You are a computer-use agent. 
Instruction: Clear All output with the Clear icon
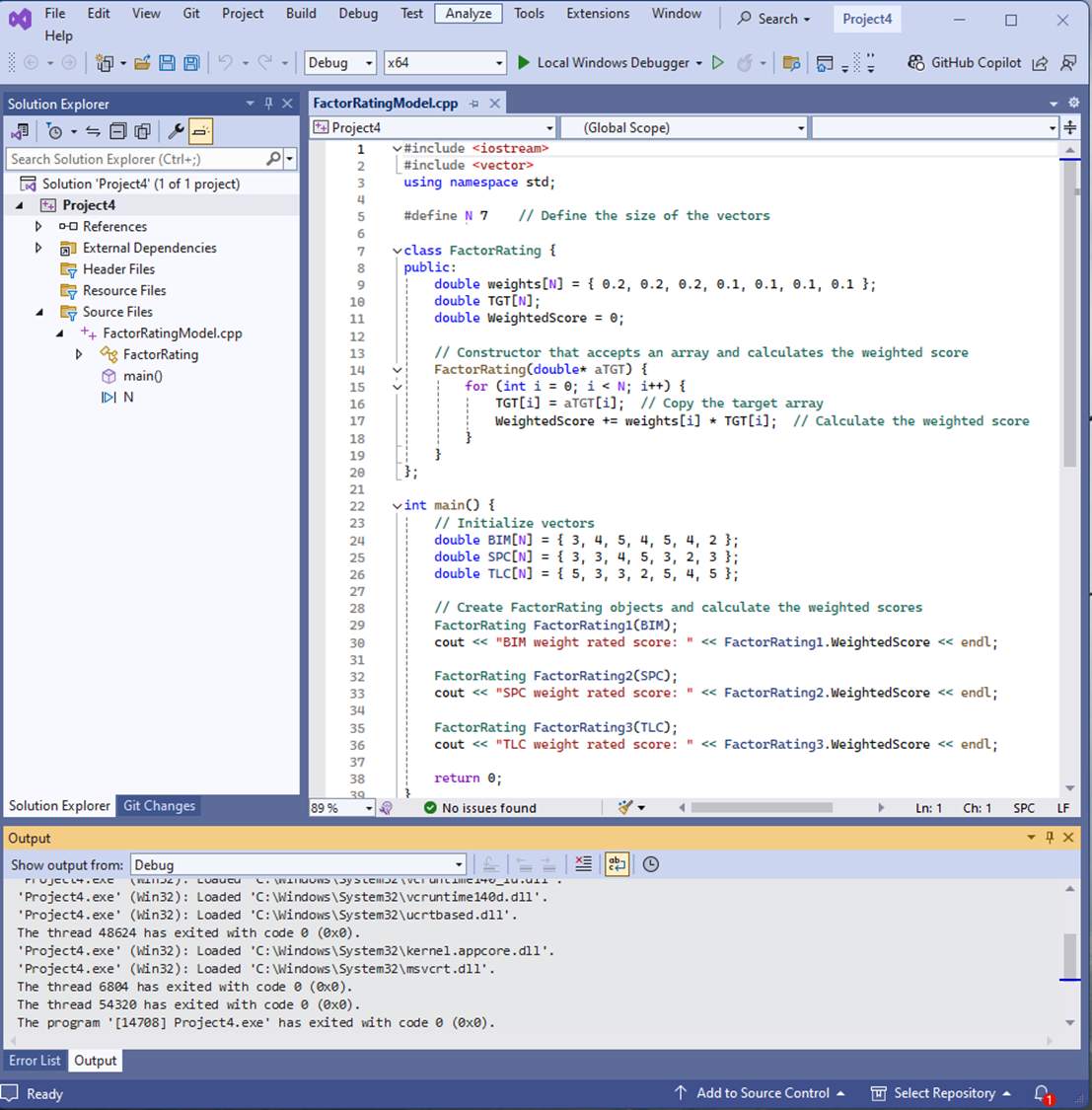tap(583, 864)
